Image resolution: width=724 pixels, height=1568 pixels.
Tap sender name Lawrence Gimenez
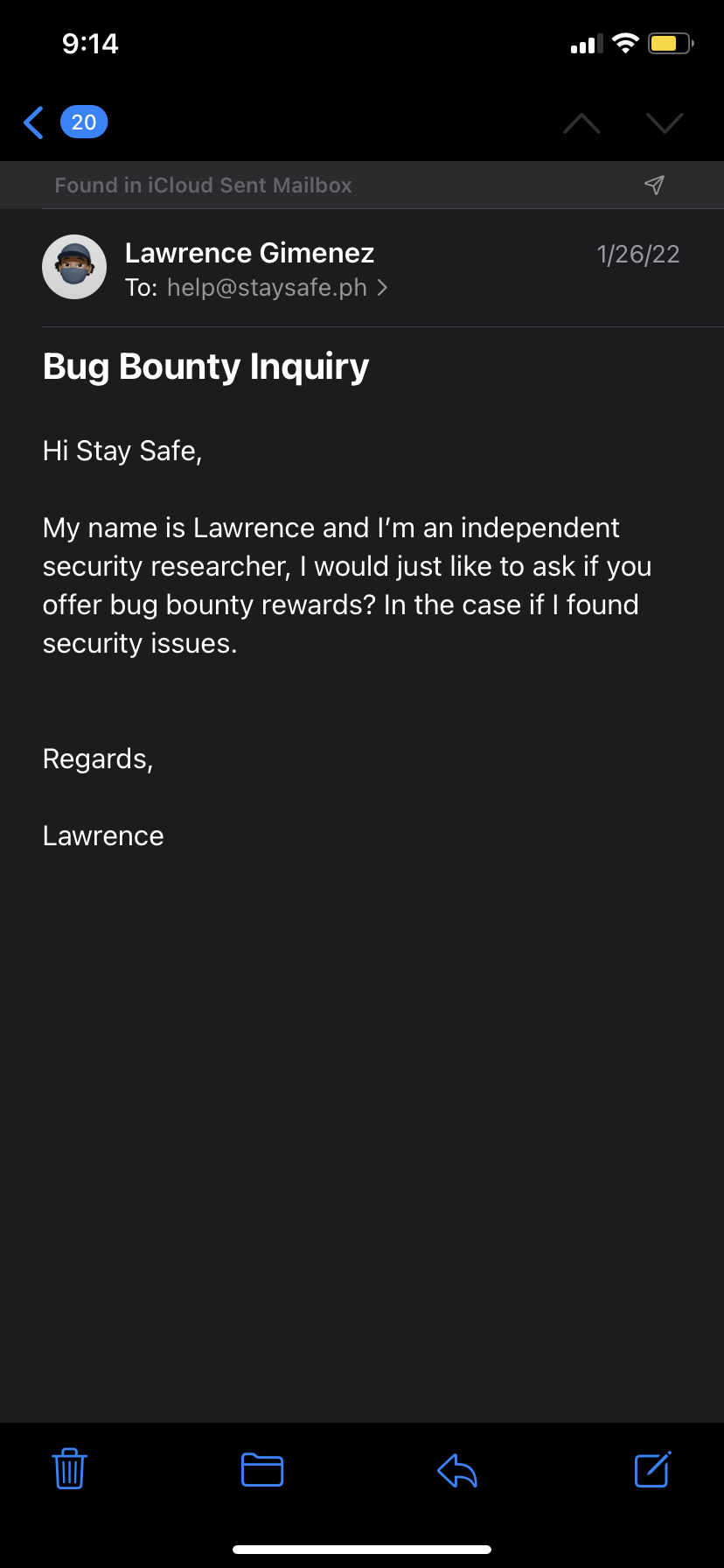pos(249,253)
